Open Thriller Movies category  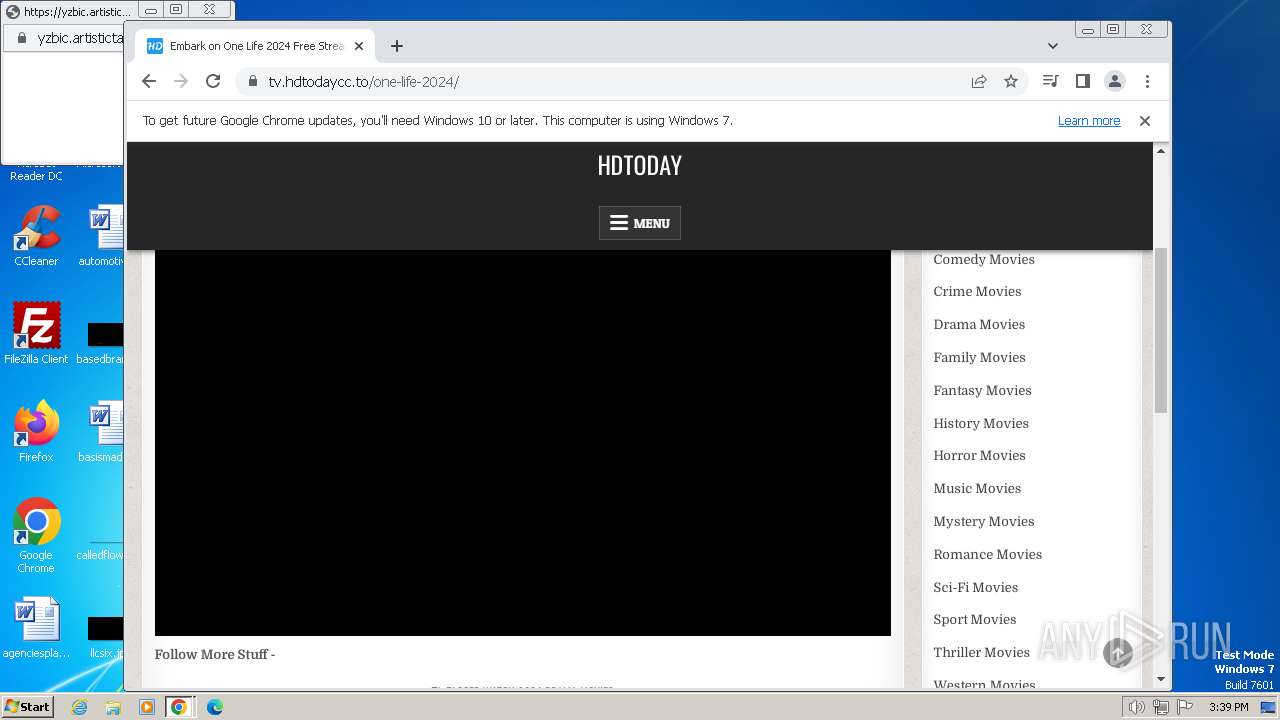pyautogui.click(x=981, y=652)
